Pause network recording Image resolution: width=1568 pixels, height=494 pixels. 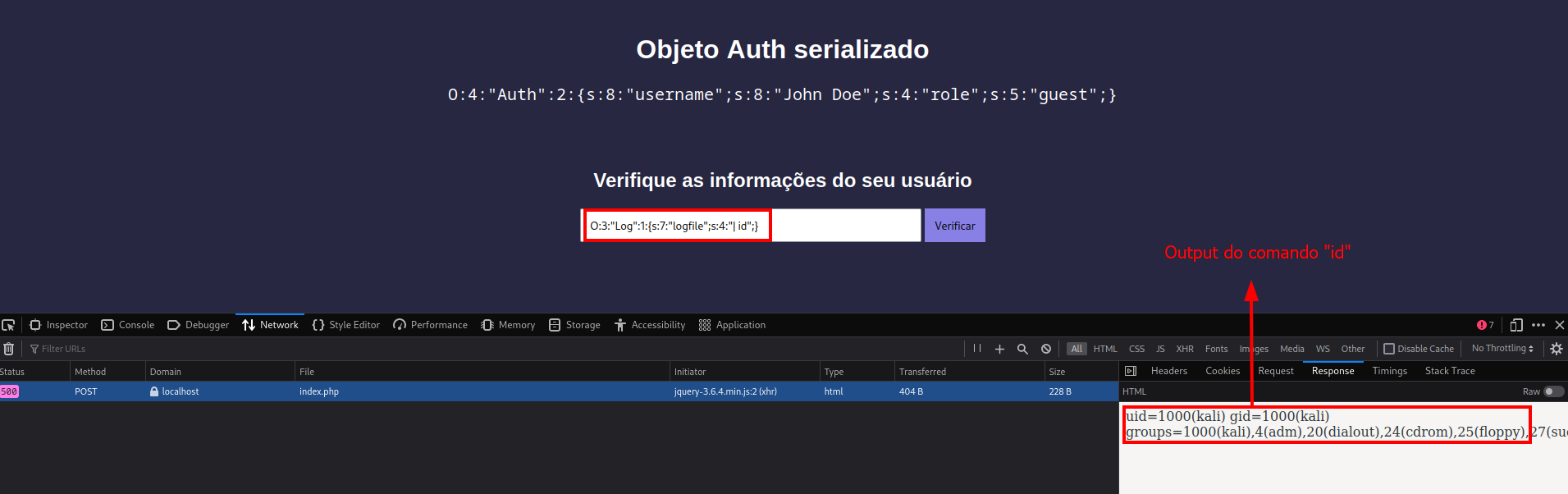[976, 349]
